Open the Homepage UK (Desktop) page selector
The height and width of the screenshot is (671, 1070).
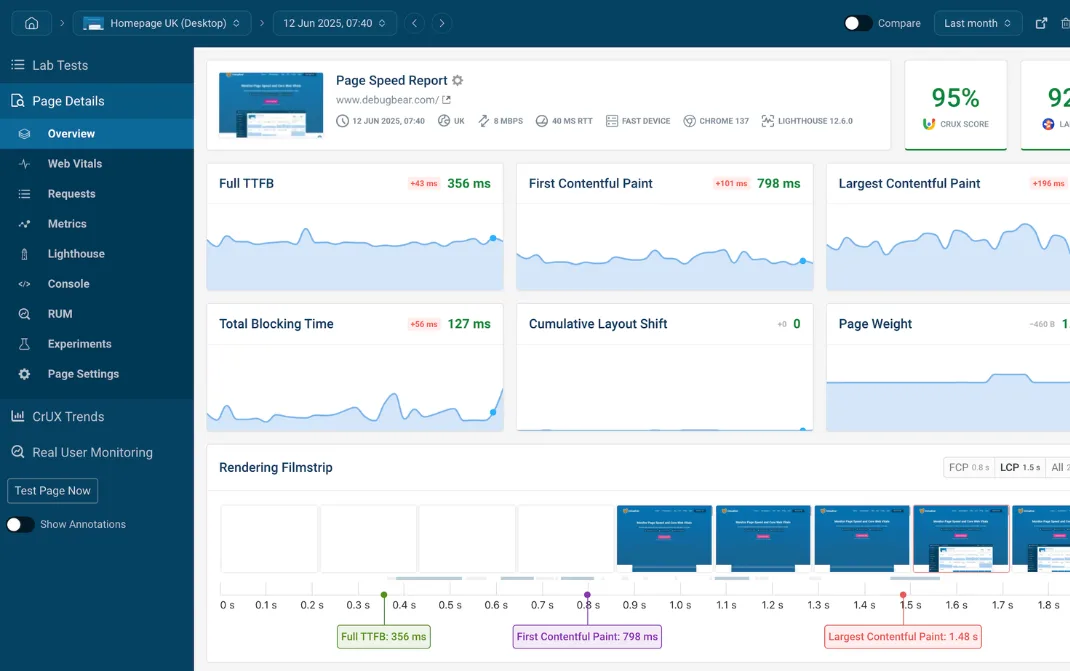point(162,21)
